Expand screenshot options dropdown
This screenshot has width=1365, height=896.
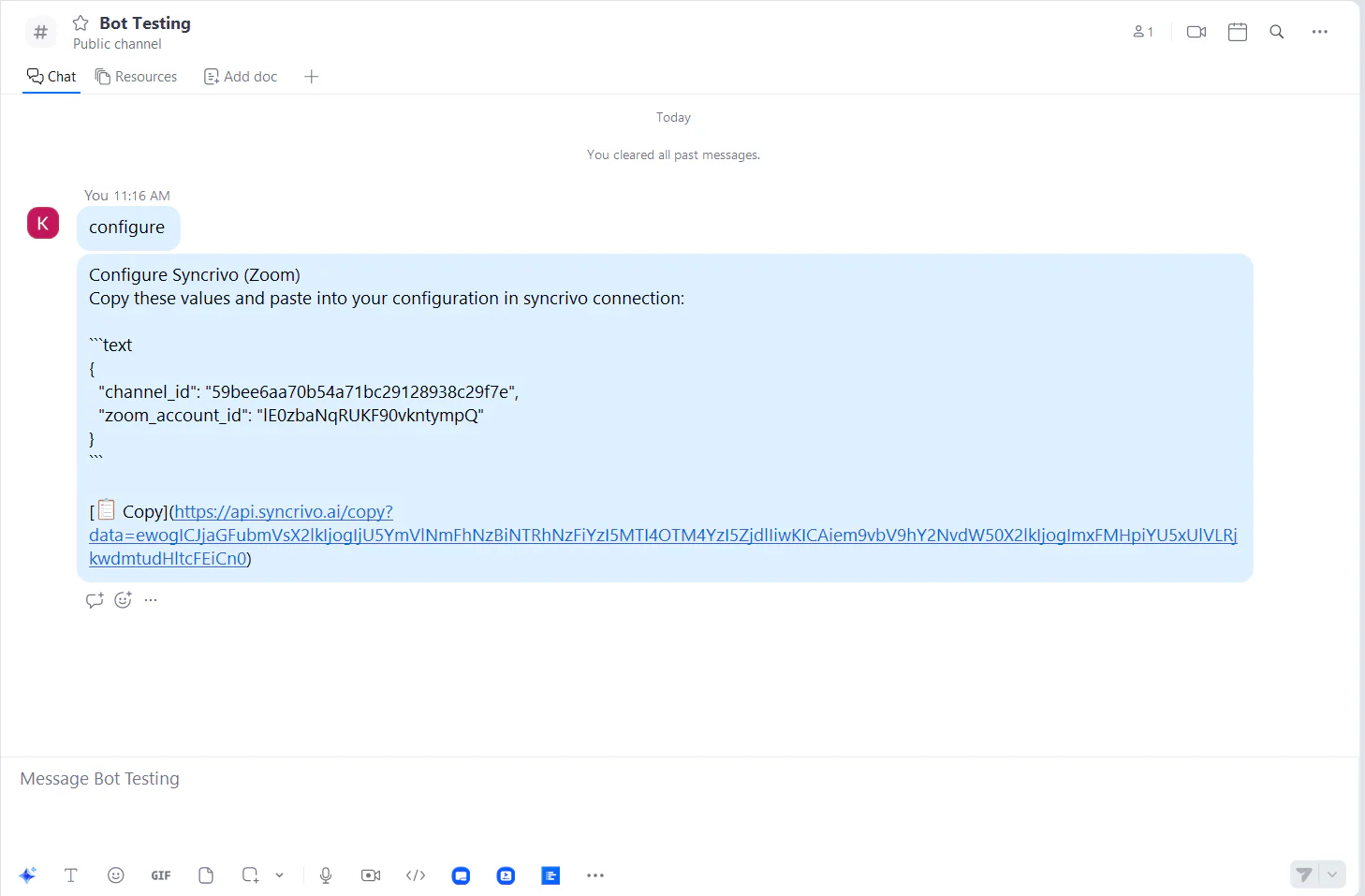279,875
